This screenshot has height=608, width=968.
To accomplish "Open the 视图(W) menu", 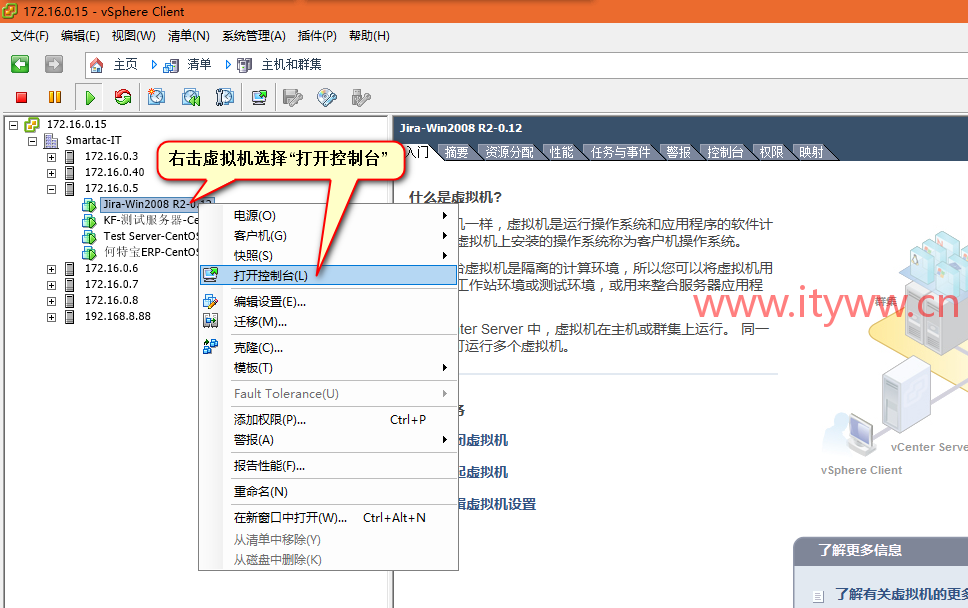I will click(x=133, y=36).
